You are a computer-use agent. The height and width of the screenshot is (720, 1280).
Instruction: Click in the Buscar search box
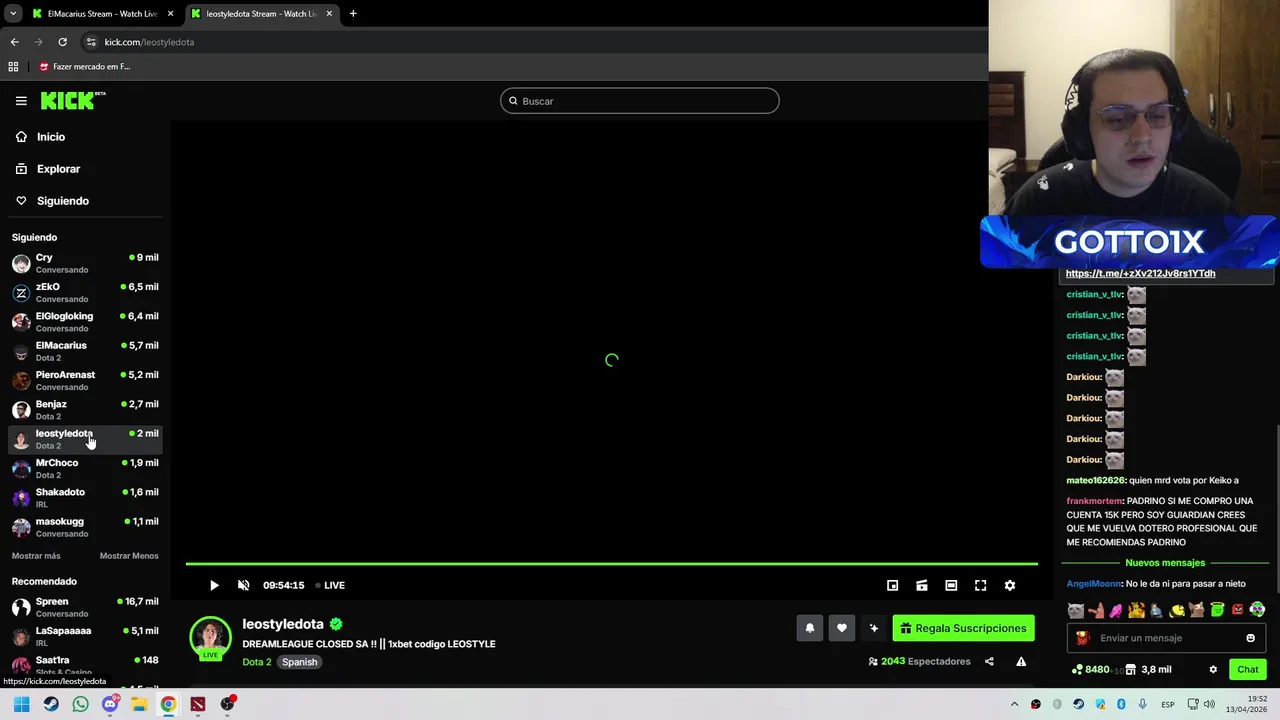[x=640, y=101]
